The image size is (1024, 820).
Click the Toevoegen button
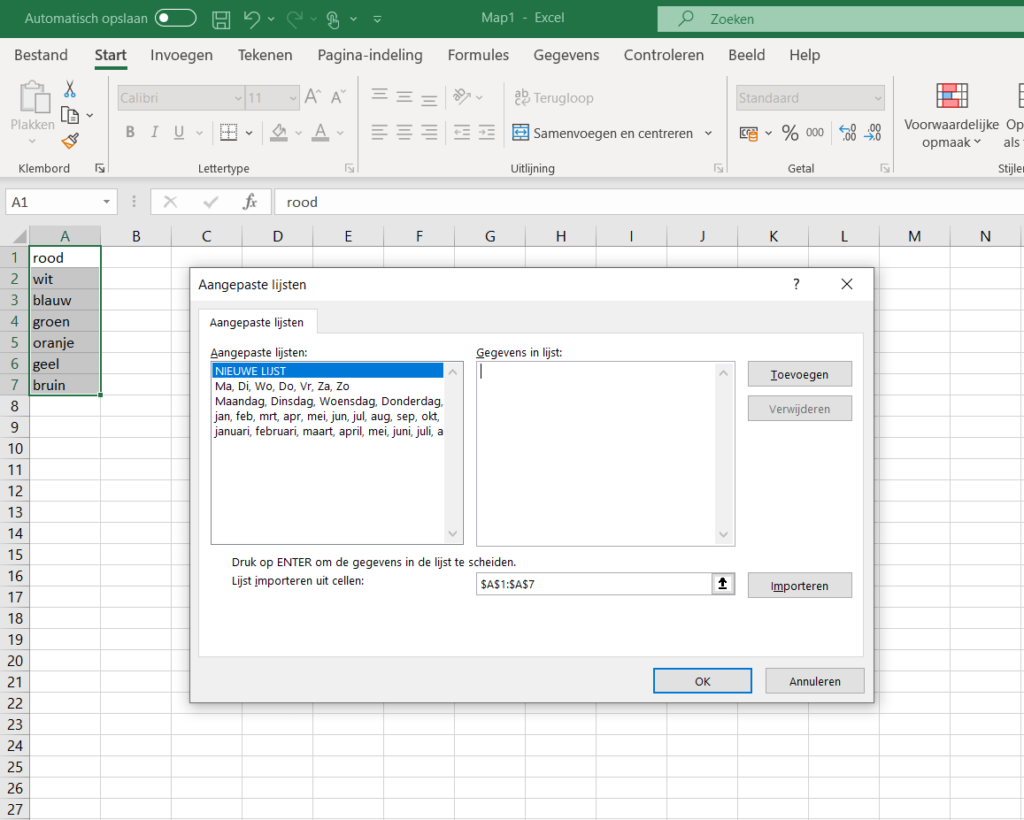pos(799,375)
